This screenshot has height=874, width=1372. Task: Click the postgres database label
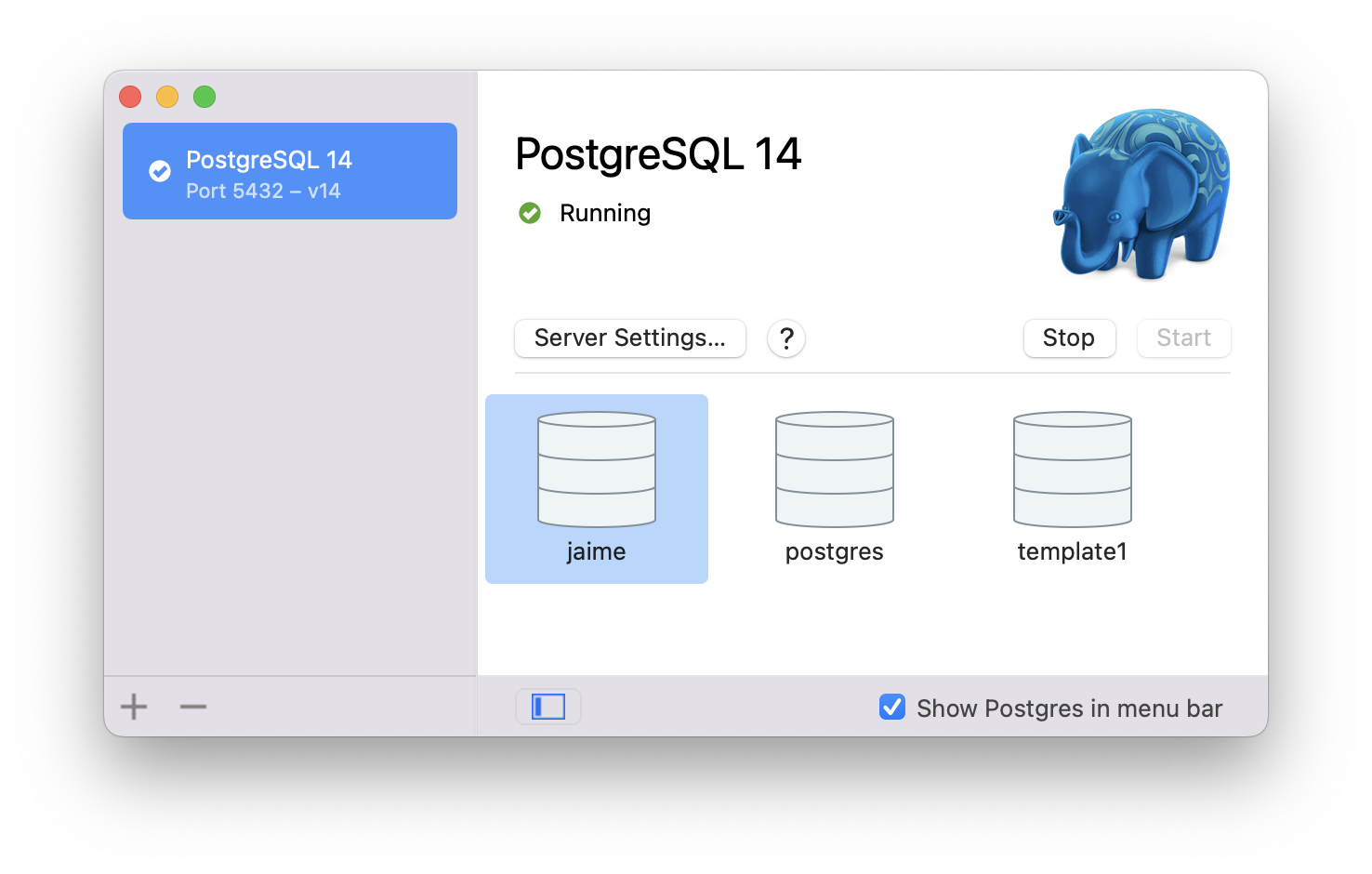835,552
